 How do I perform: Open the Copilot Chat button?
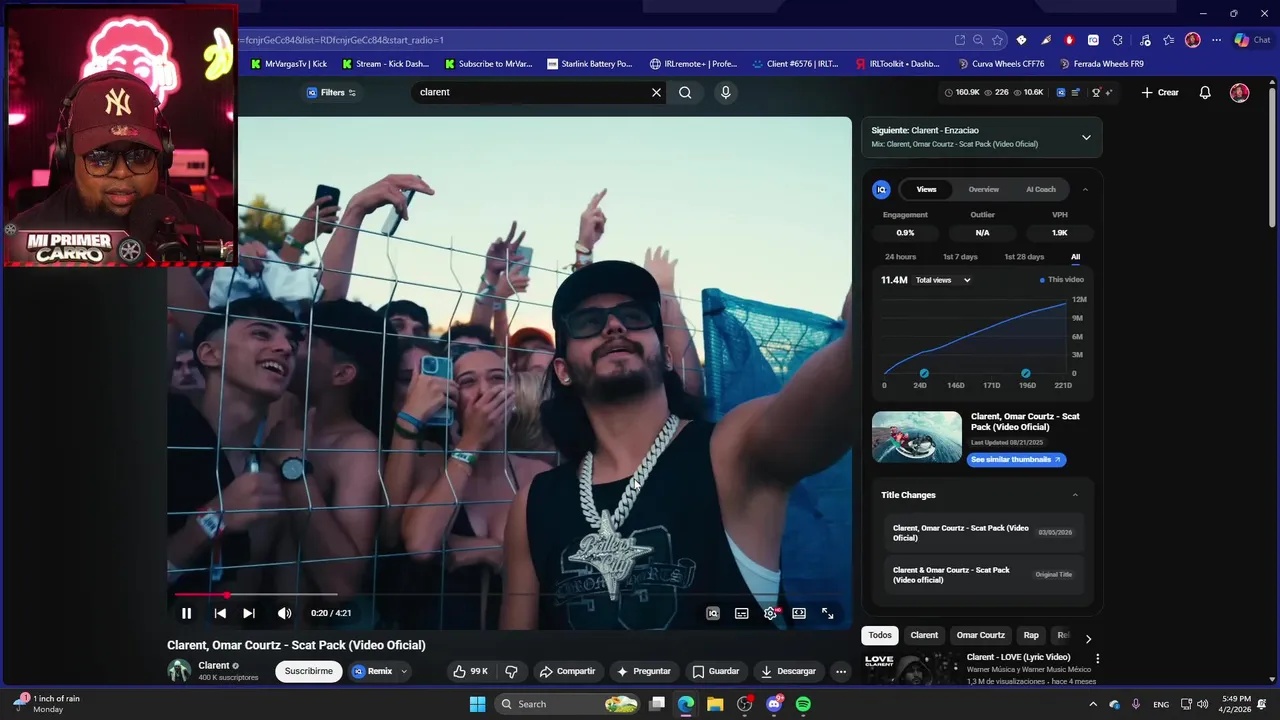[1253, 40]
